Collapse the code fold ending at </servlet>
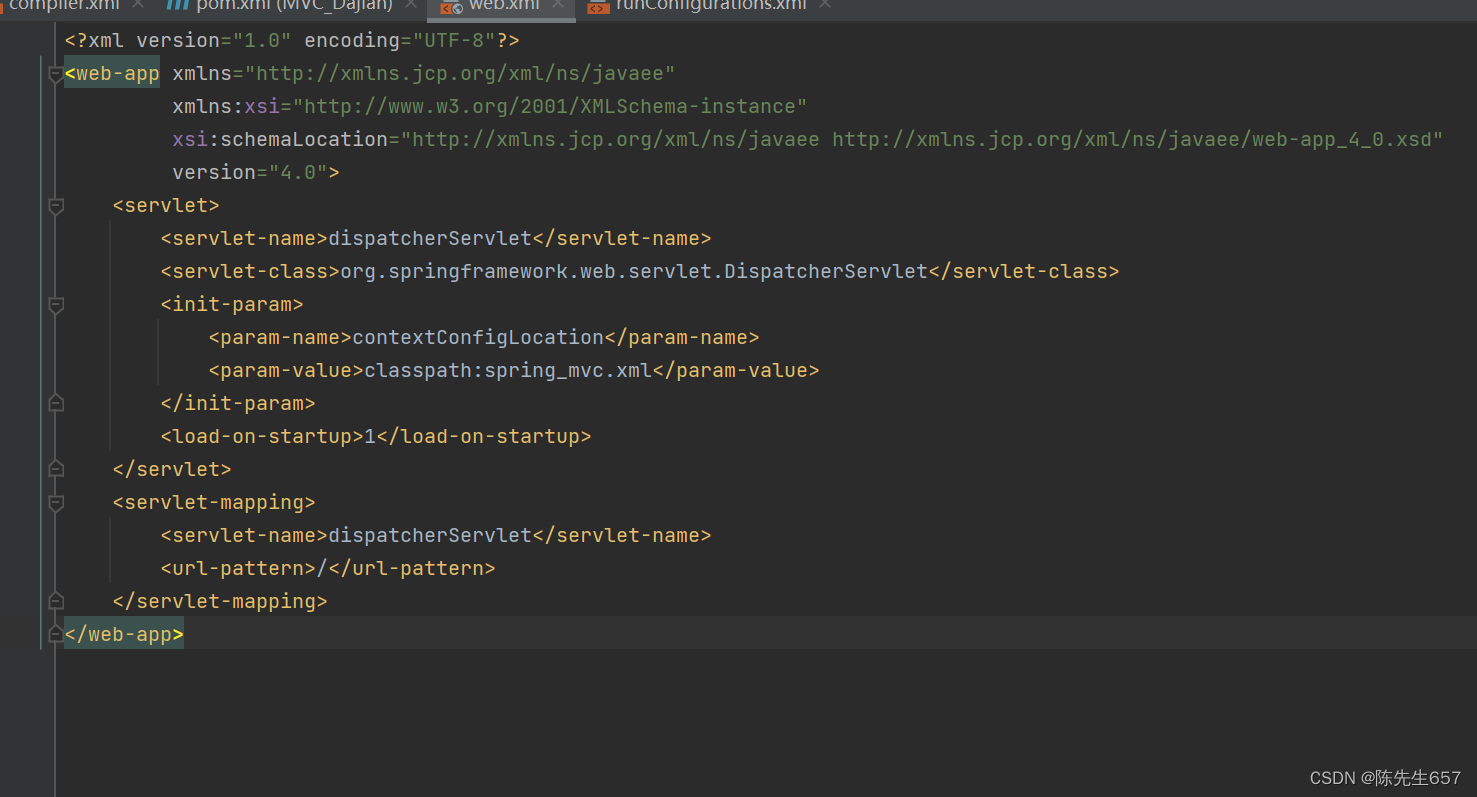1477x797 pixels. click(56, 468)
